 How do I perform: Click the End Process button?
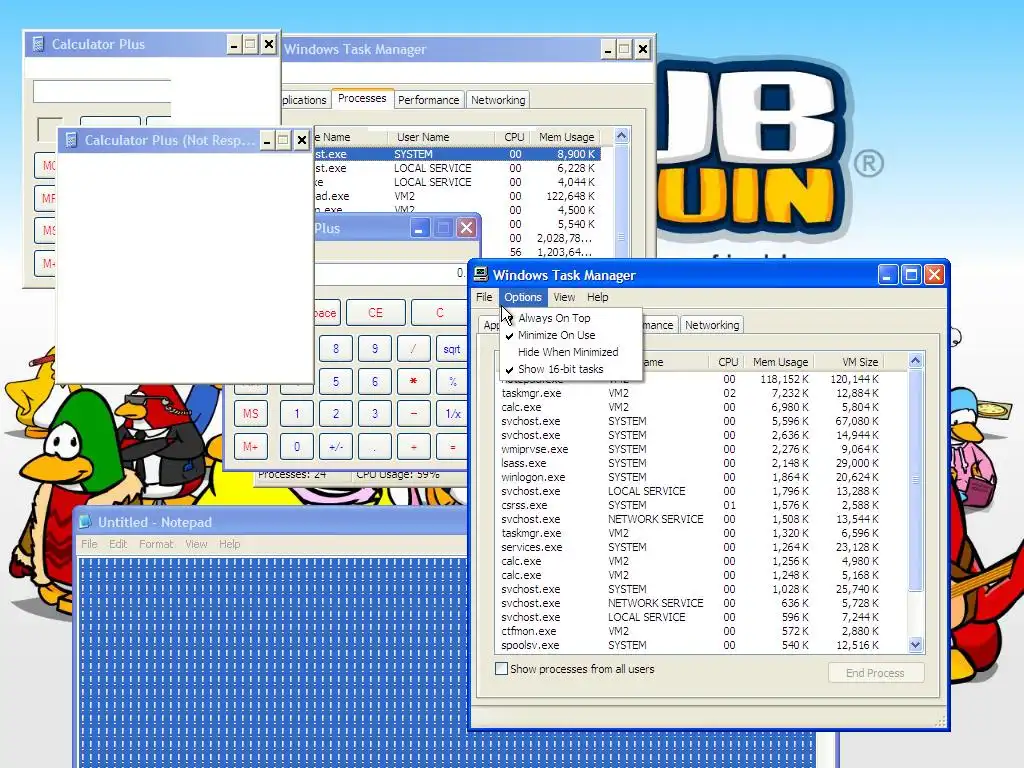pyautogui.click(x=876, y=673)
